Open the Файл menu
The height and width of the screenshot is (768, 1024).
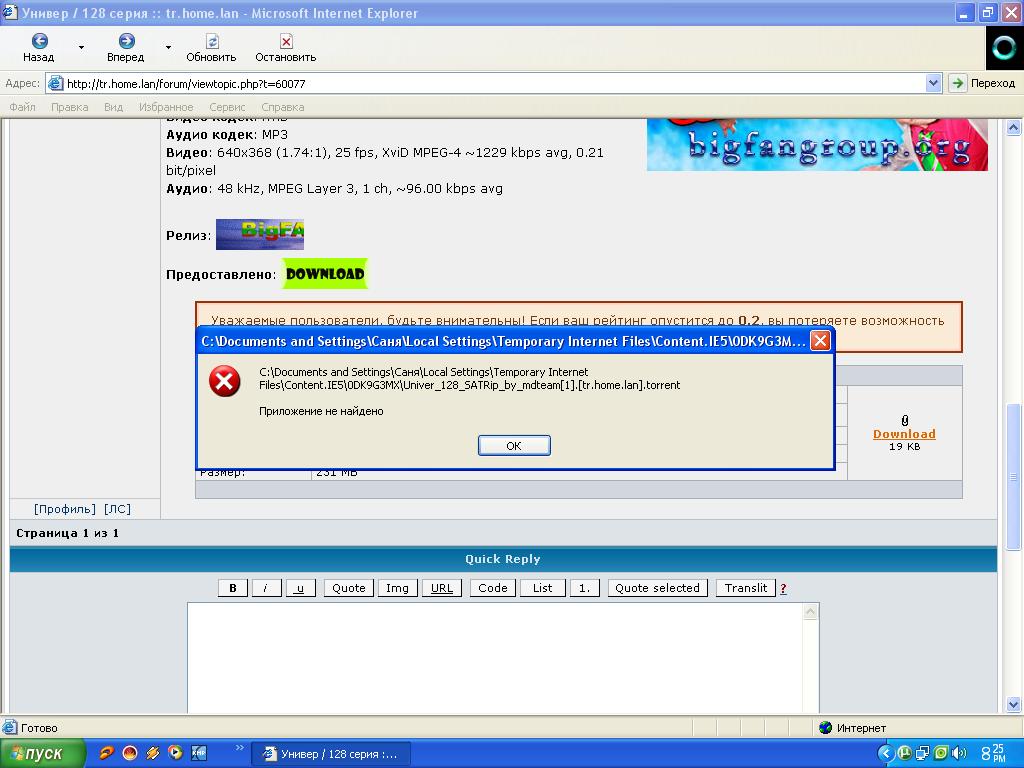click(22, 106)
